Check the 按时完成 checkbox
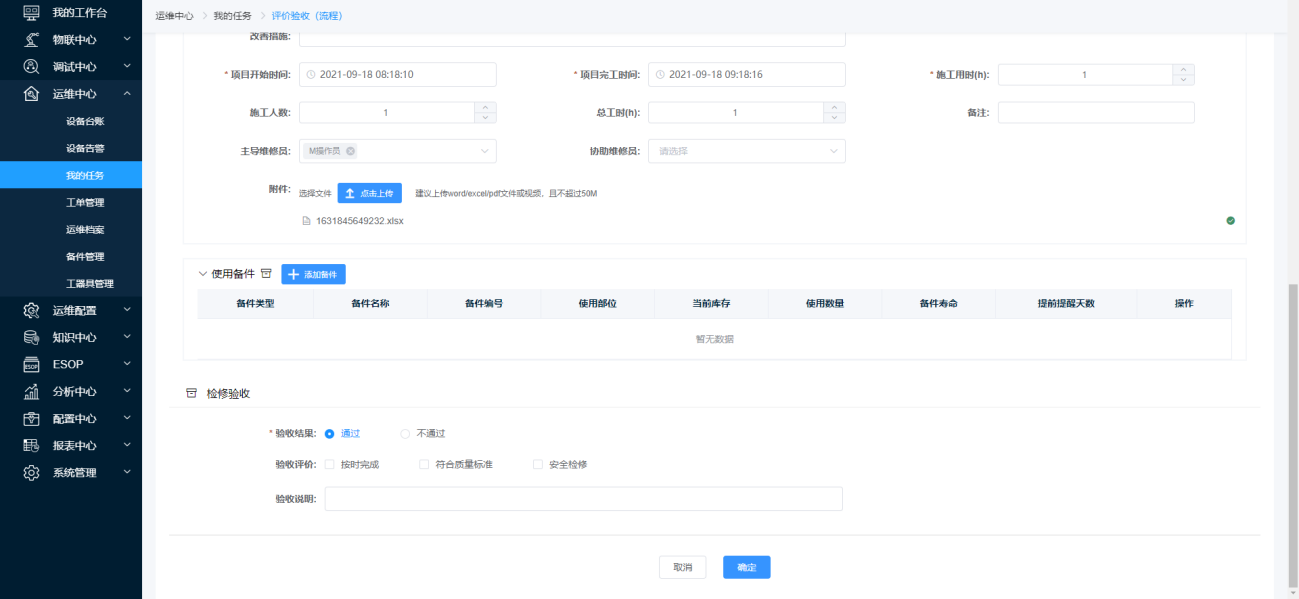Screen dimensions: 1299x599 coord(330,465)
